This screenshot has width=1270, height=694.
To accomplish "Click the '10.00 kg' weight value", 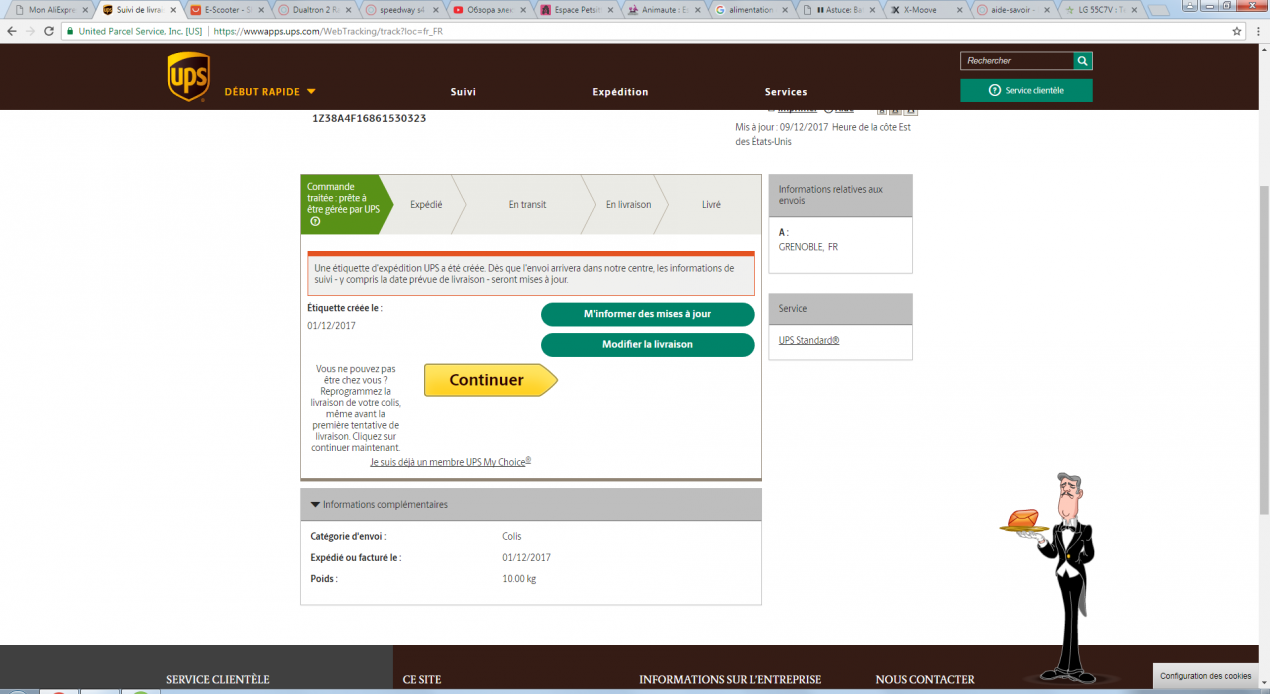I will click(519, 579).
